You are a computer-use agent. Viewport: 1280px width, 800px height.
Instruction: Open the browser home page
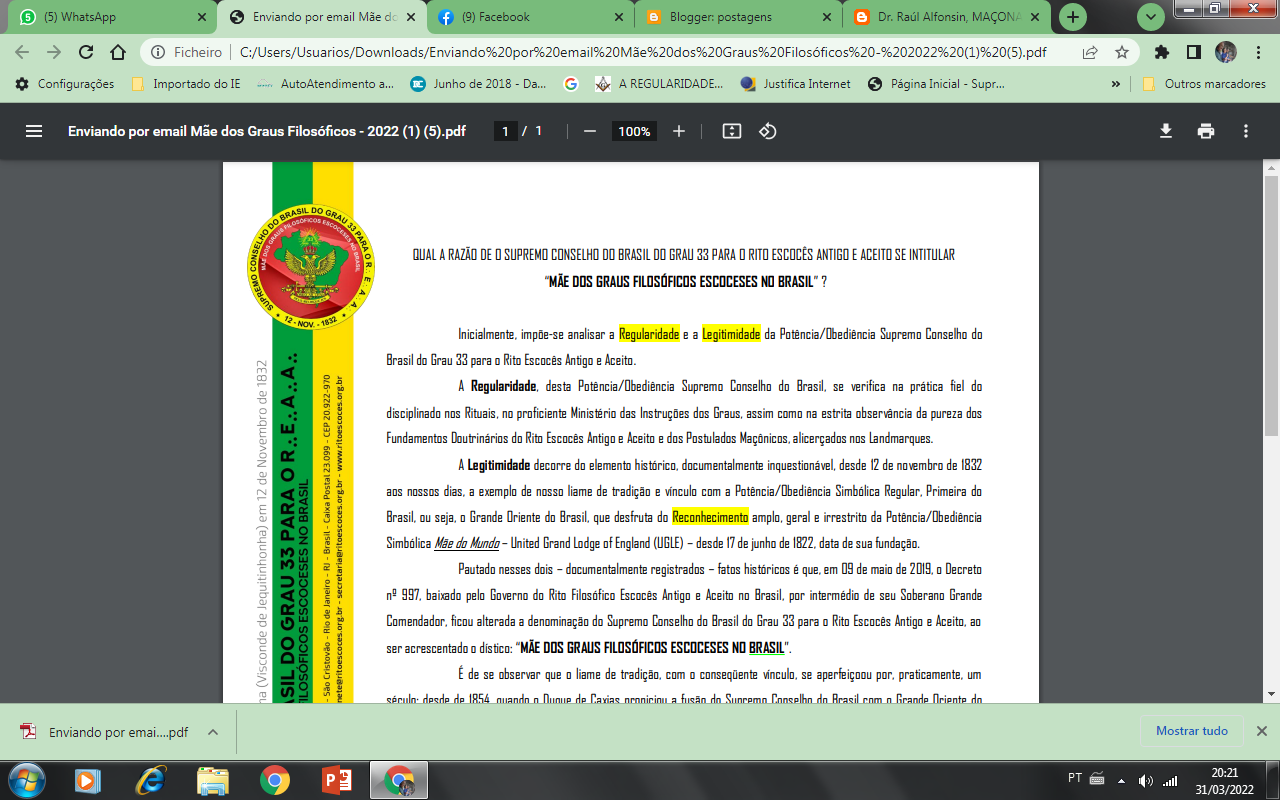(x=118, y=52)
